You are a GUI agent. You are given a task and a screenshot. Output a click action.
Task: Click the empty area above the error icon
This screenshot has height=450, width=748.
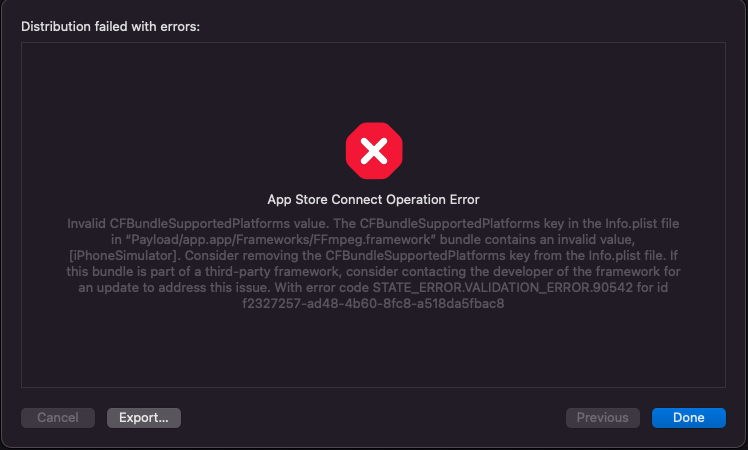(x=374, y=81)
